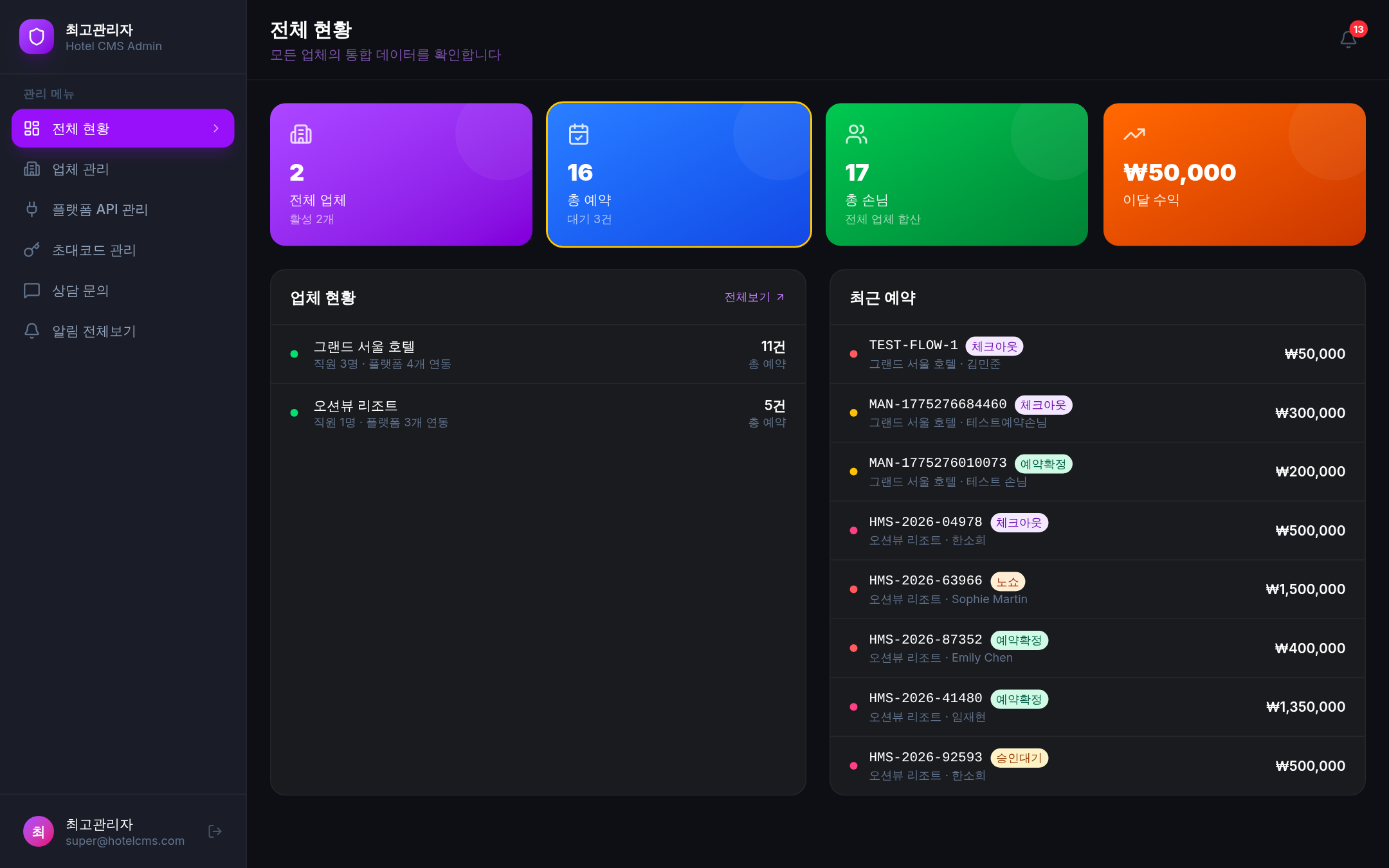Click the 11건 reservation count

773,347
